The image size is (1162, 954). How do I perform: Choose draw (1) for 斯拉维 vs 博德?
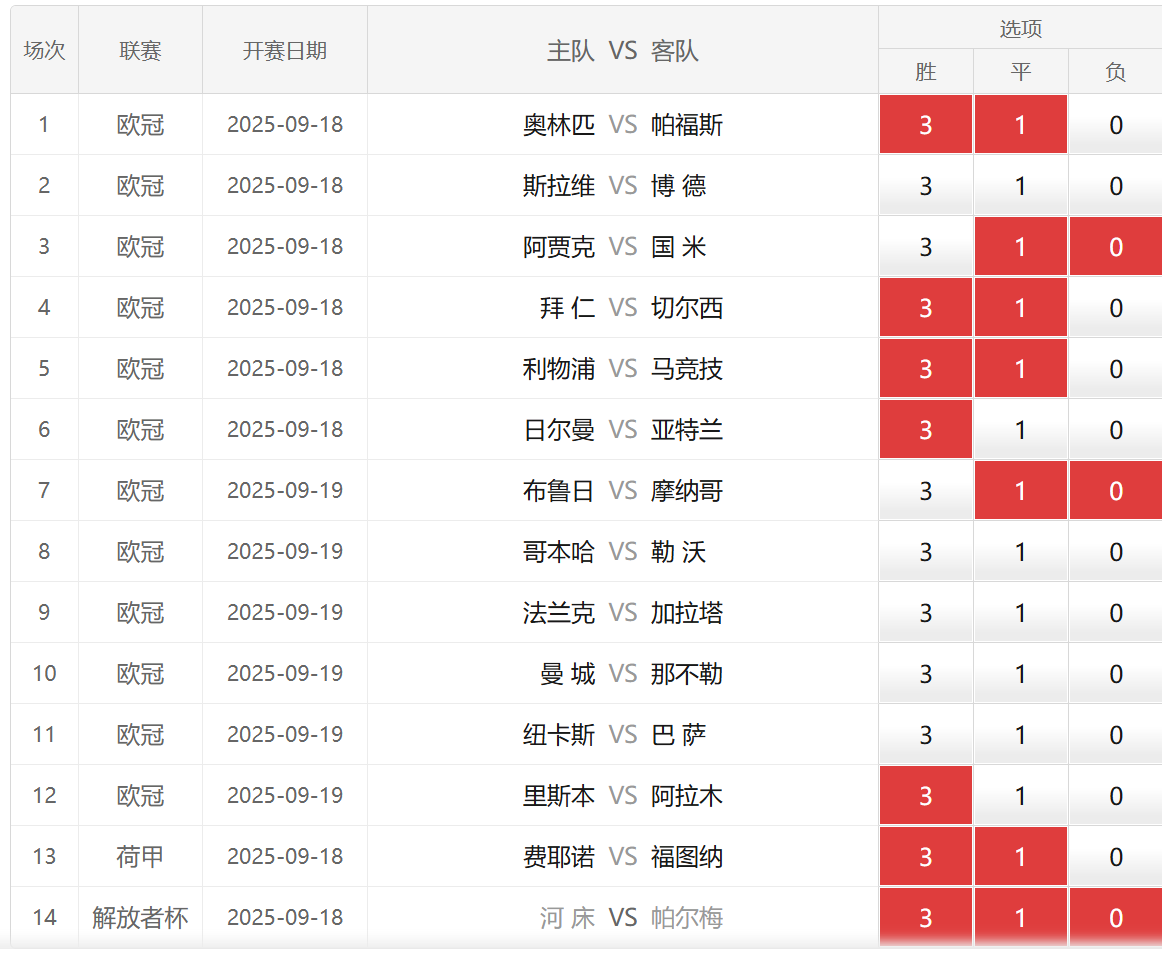point(1020,185)
